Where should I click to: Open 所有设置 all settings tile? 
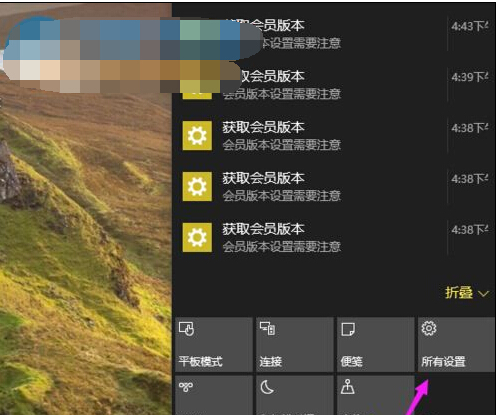click(456, 345)
